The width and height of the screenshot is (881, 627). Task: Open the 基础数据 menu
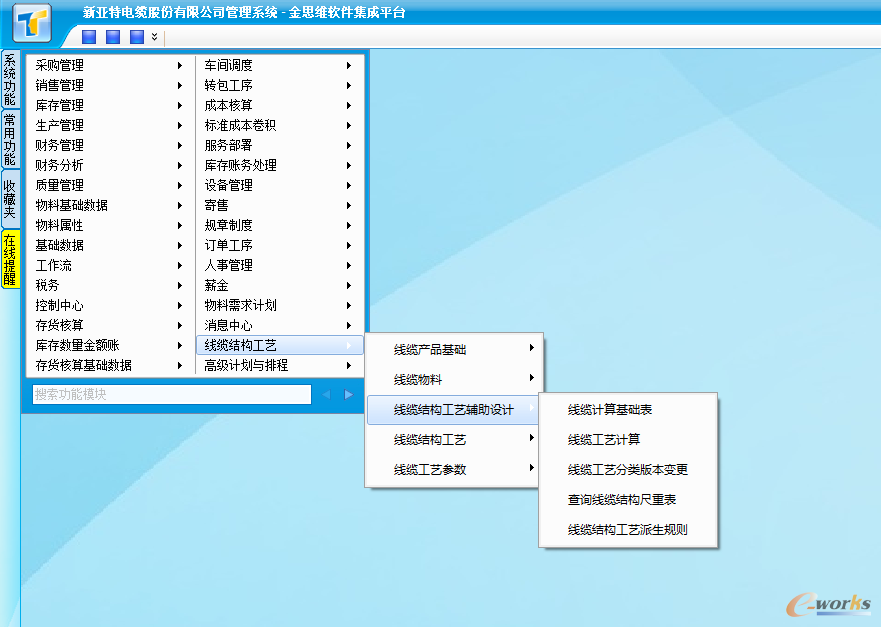(x=110, y=245)
